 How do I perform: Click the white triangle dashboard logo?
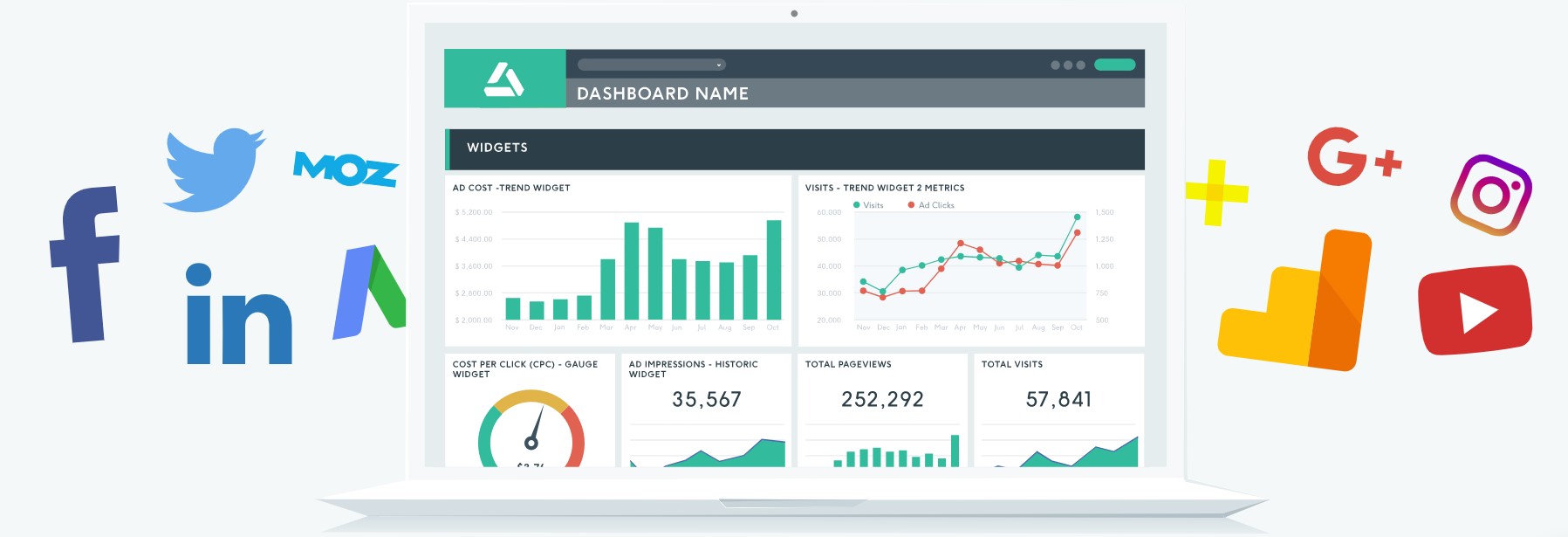pos(504,79)
